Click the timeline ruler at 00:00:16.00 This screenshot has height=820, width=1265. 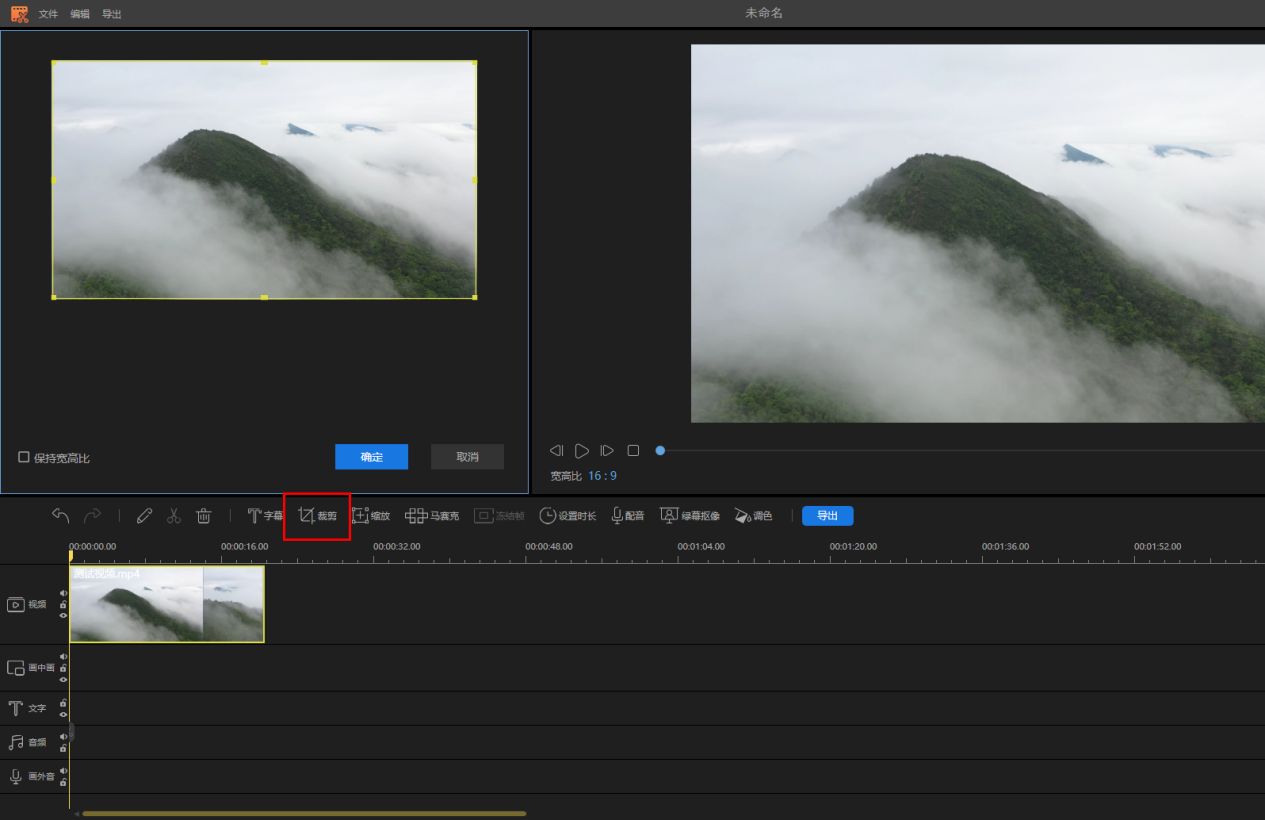point(244,547)
